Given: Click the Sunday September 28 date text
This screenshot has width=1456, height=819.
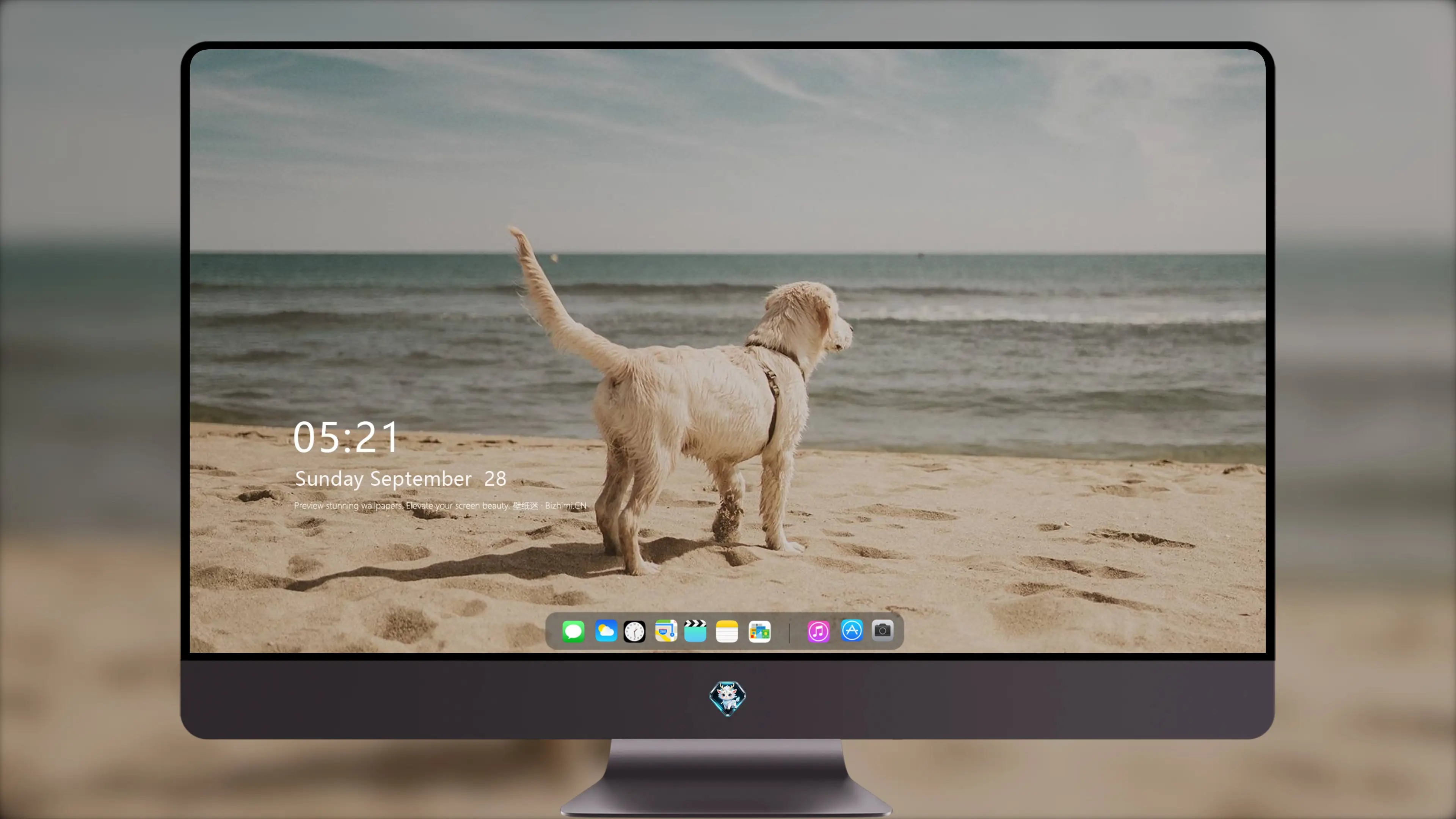Looking at the screenshot, I should 400,479.
